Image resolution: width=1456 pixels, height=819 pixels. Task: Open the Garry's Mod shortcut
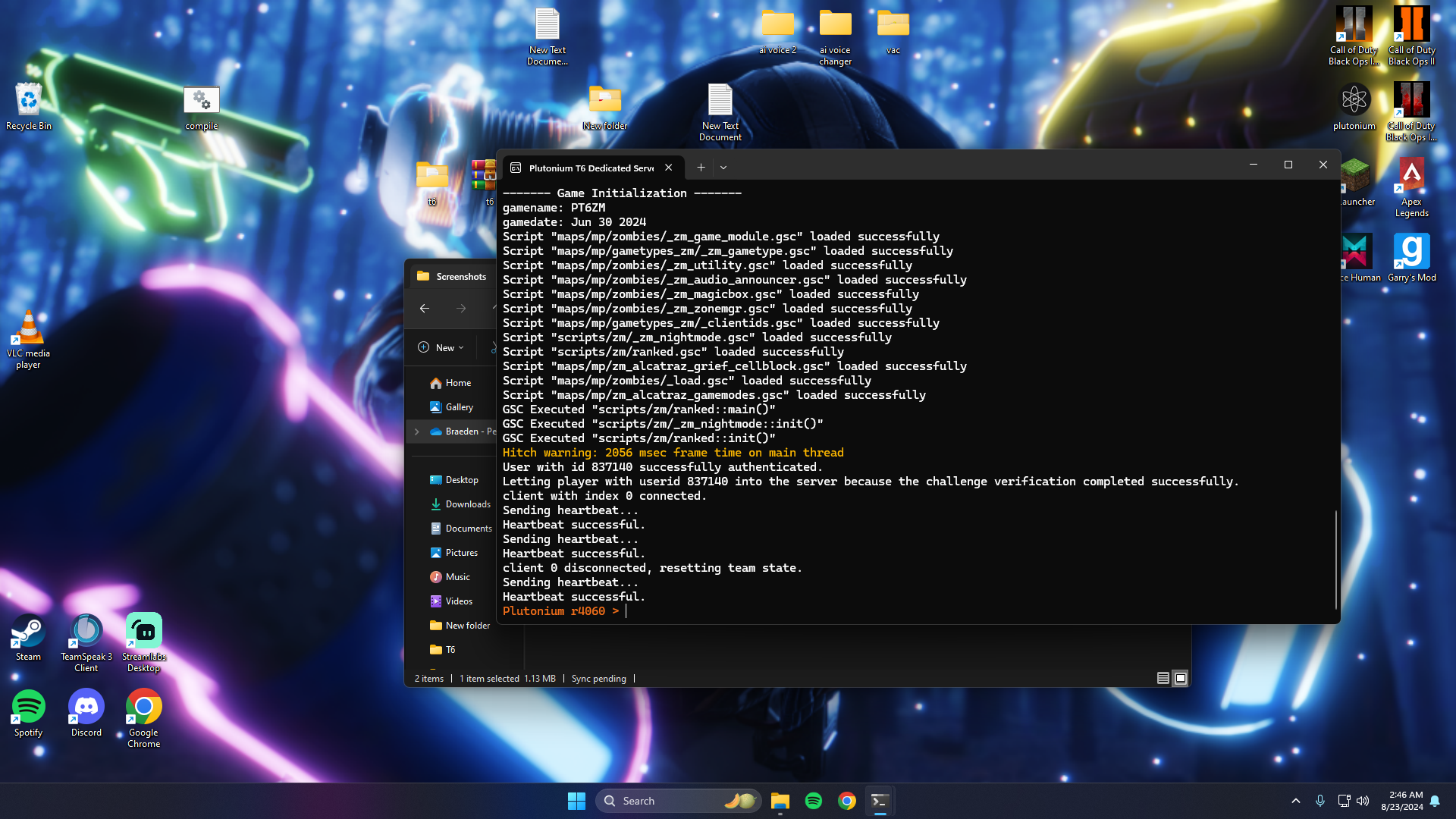coord(1411,258)
